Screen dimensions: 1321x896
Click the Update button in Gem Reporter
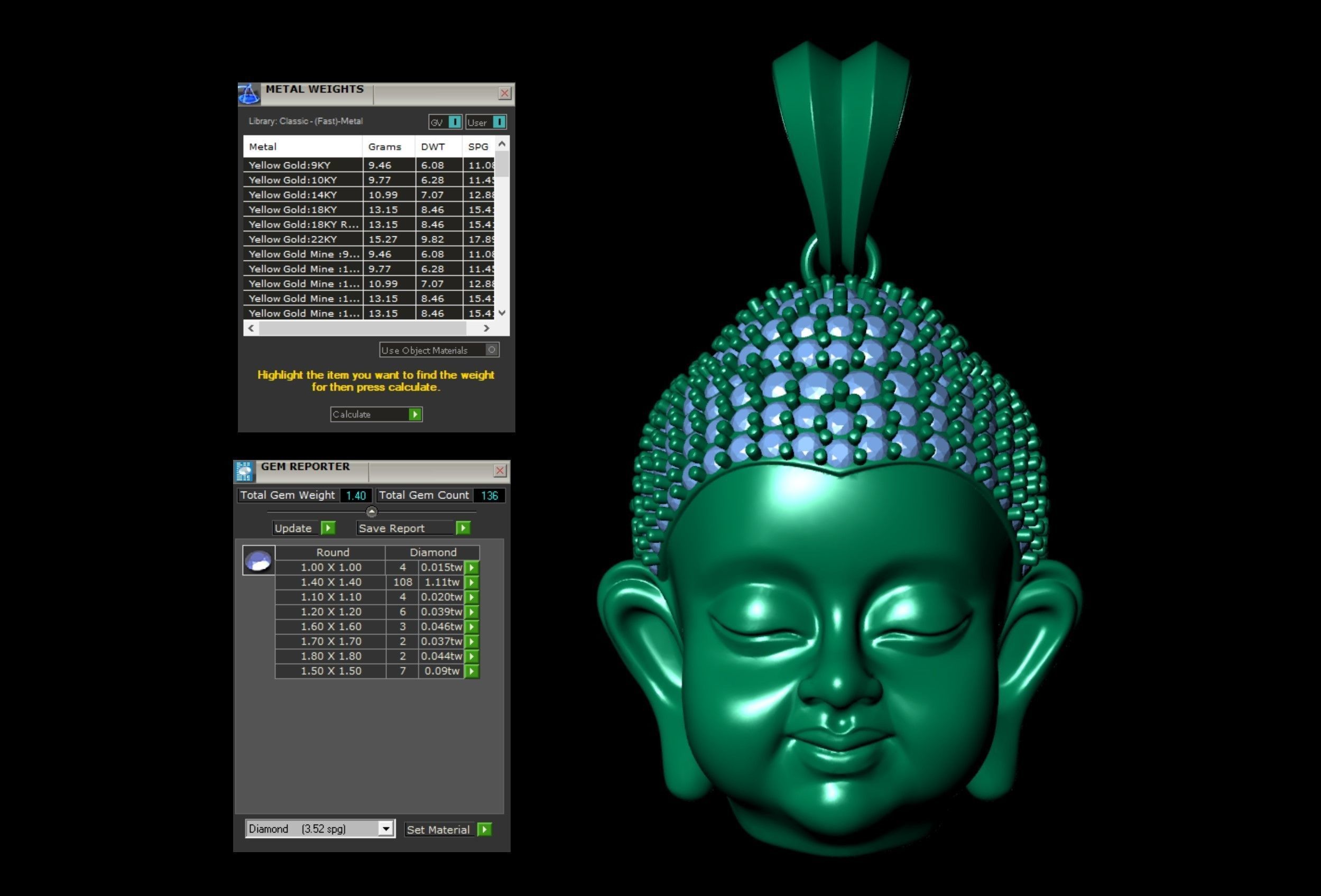(304, 528)
